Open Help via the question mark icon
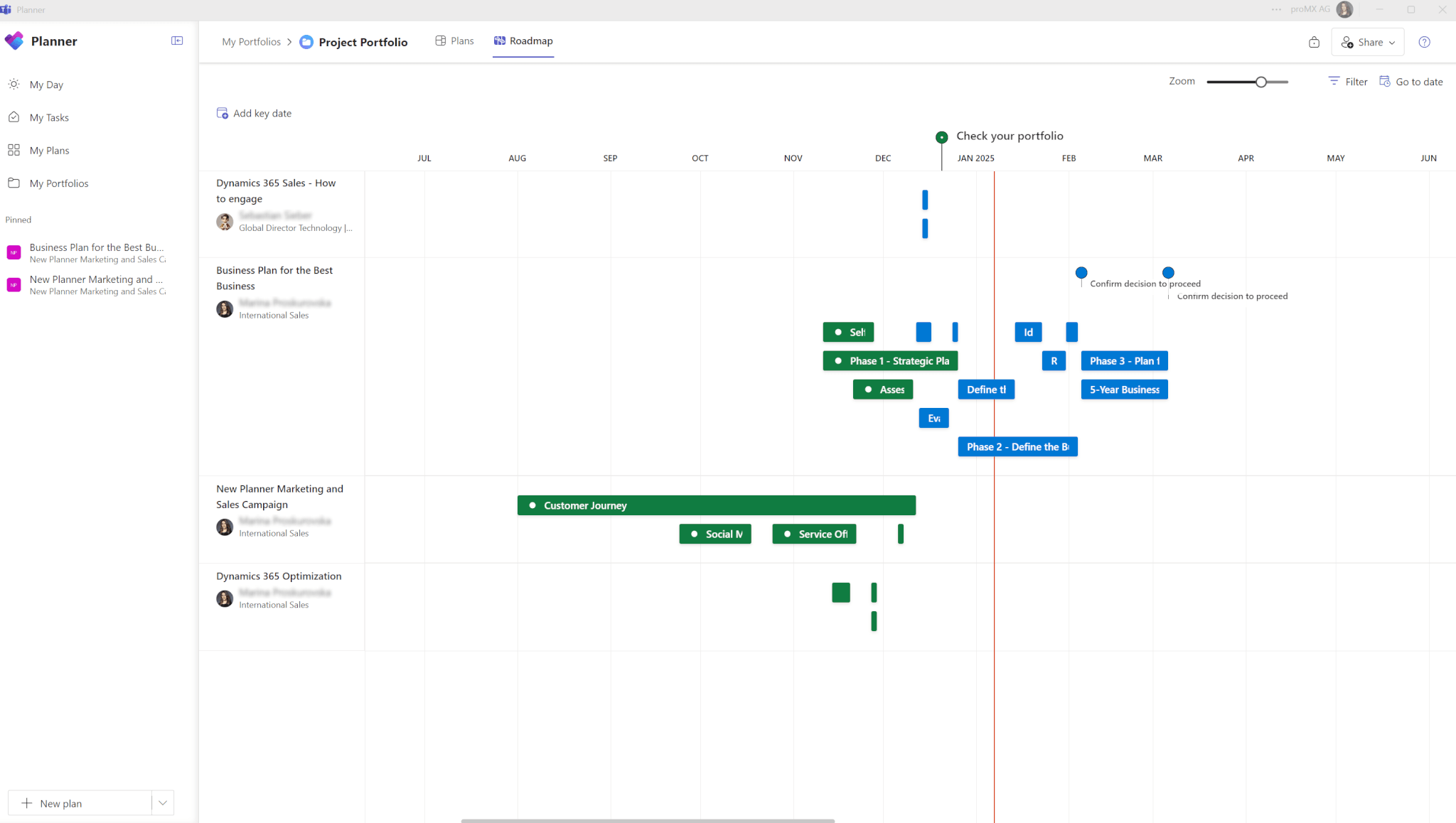The width and height of the screenshot is (1456, 823). tap(1425, 42)
